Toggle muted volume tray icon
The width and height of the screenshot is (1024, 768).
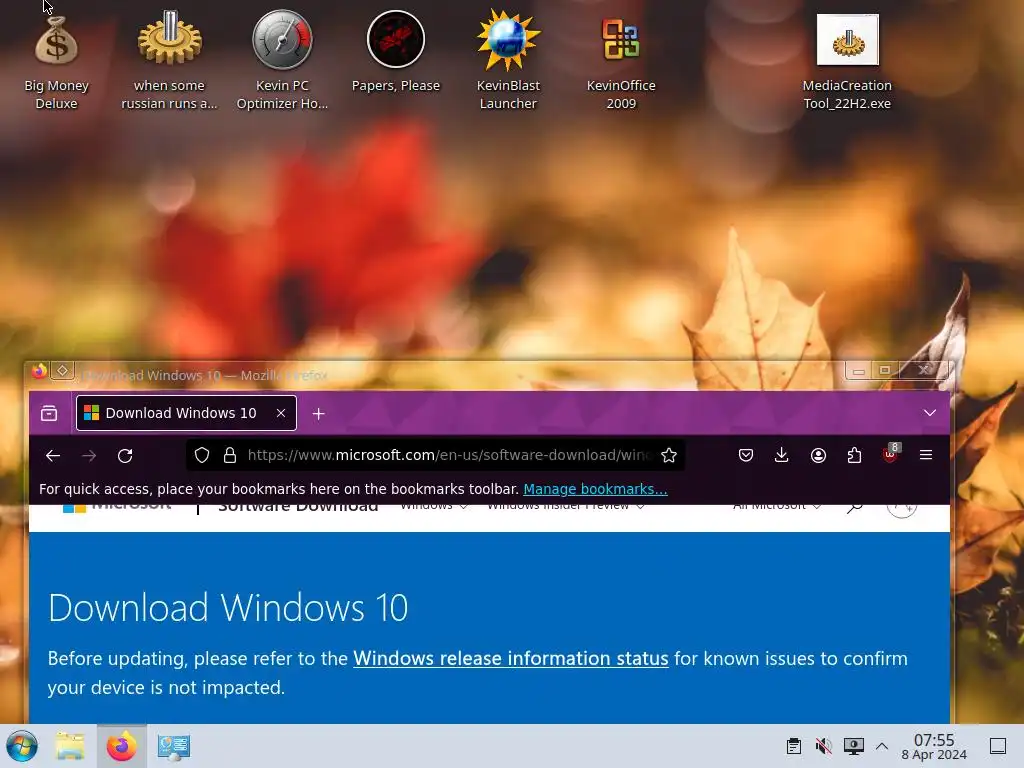pyautogui.click(x=824, y=746)
